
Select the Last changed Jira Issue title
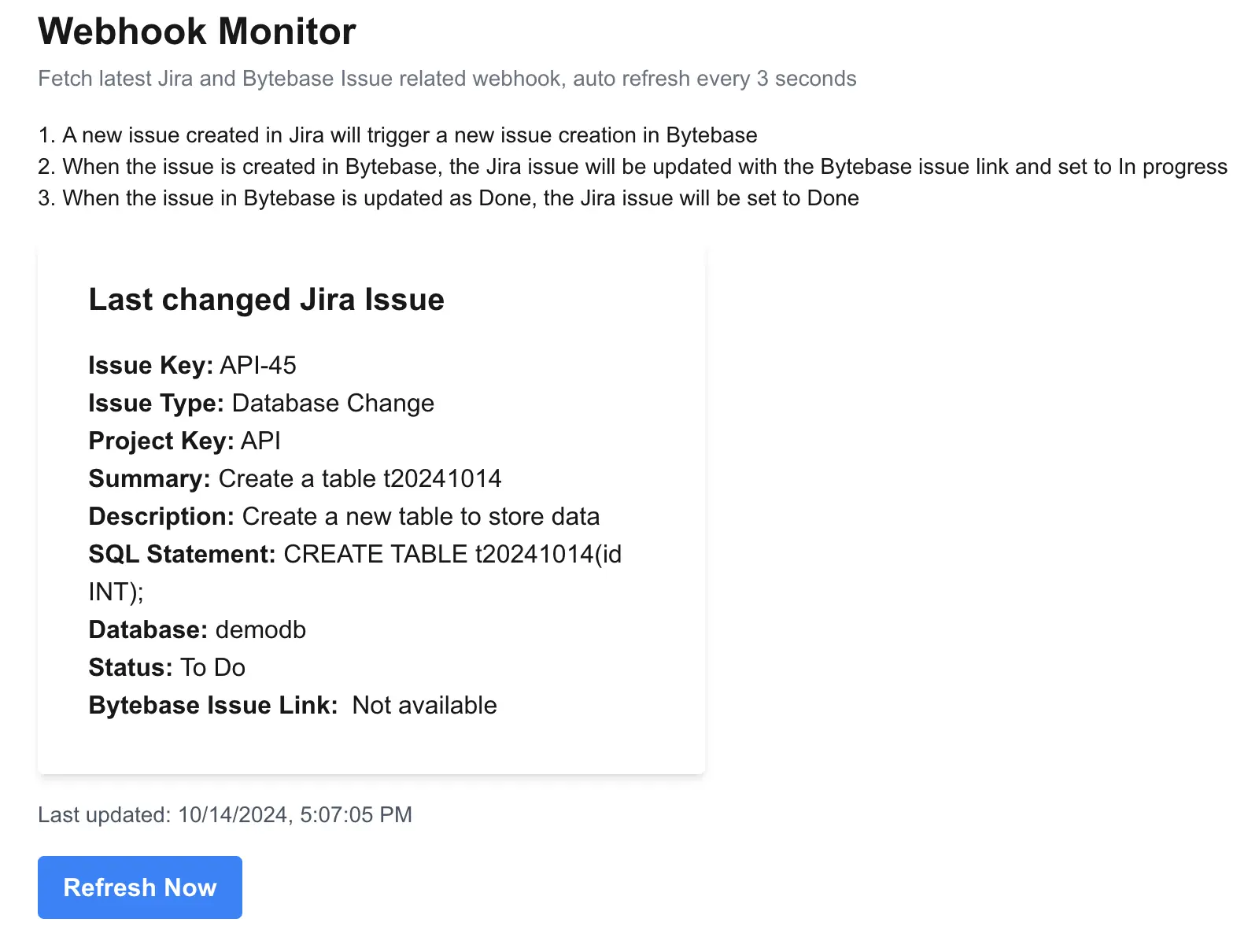(x=266, y=300)
